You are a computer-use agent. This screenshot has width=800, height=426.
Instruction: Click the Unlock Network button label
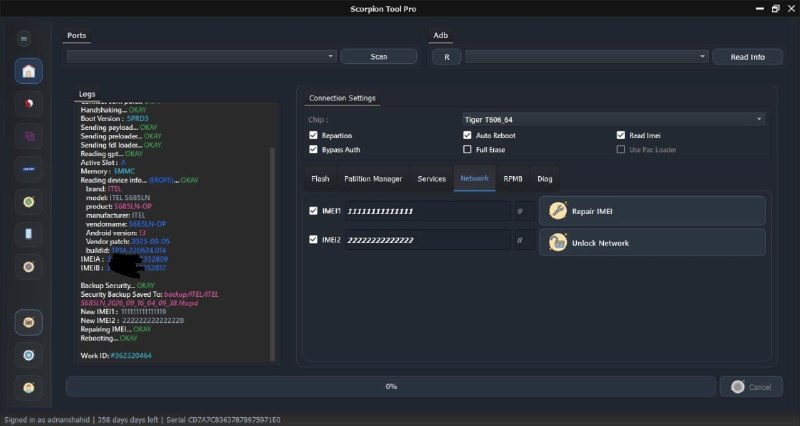601,243
